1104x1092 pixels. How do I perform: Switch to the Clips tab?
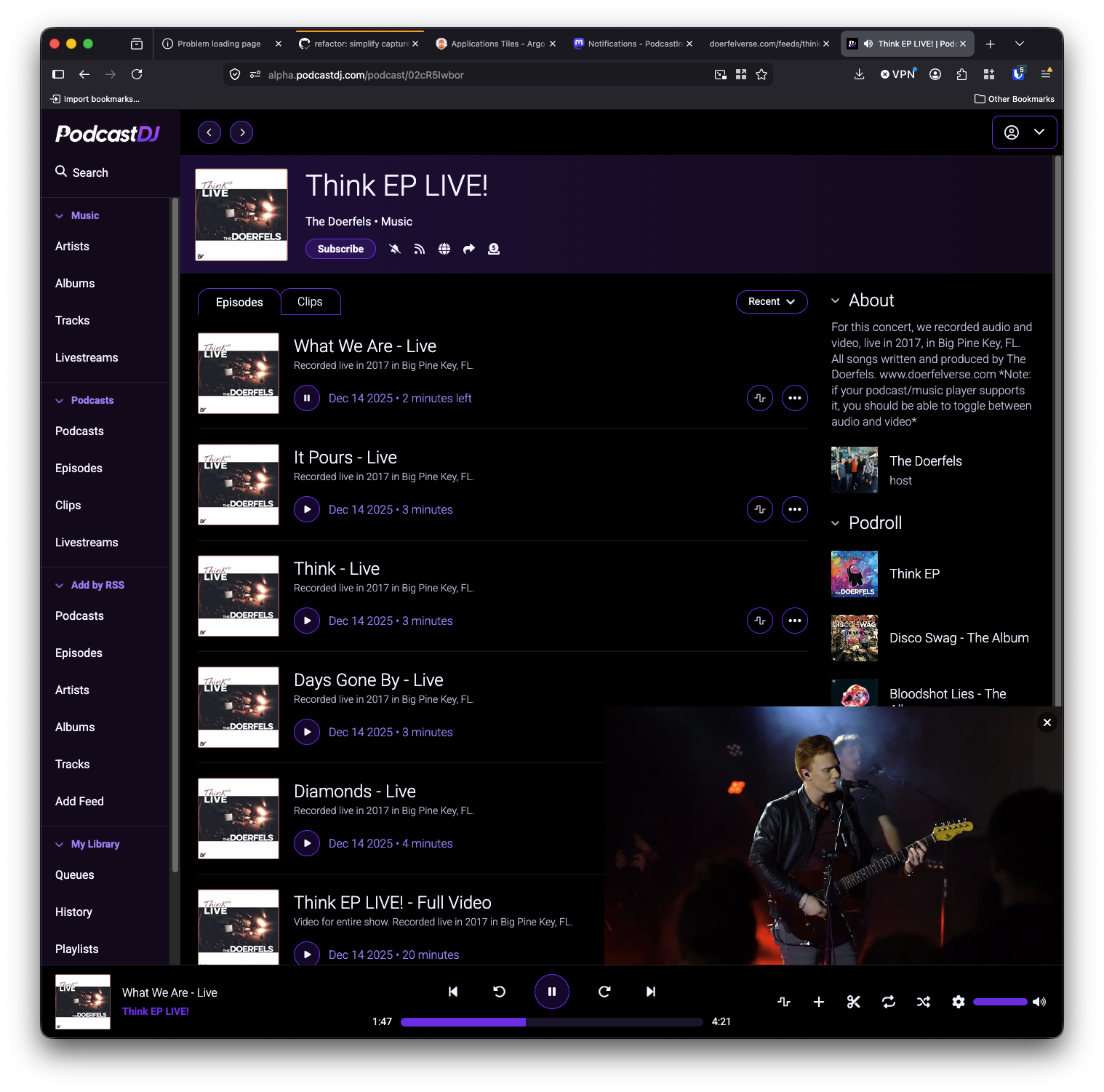(x=310, y=301)
